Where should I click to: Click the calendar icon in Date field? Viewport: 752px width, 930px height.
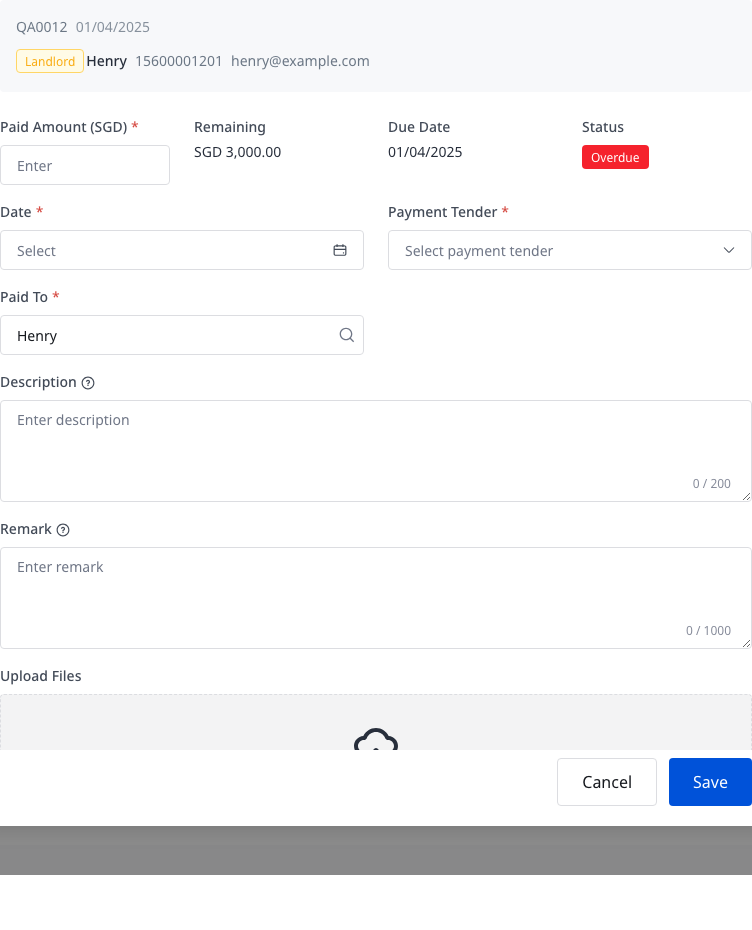[x=340, y=250]
